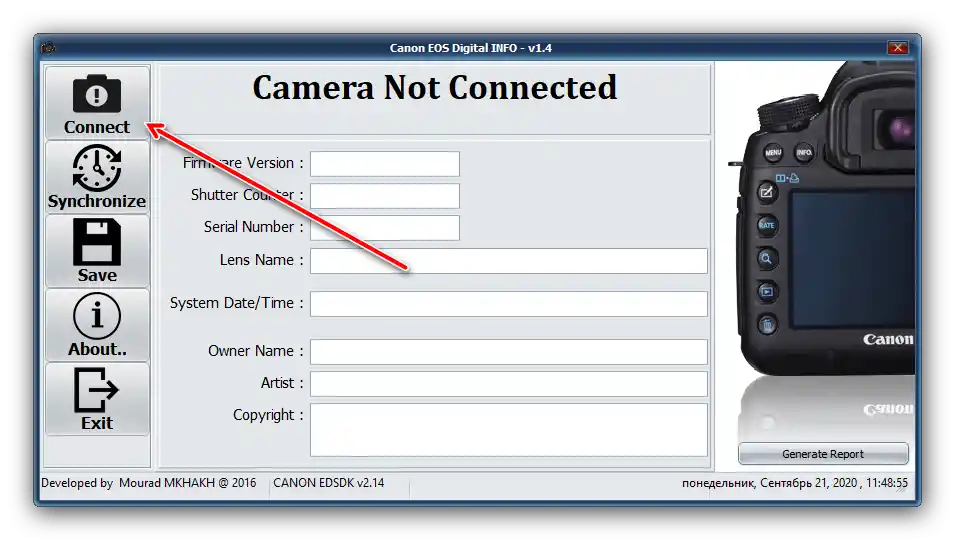Click the 'Firmware Version :' label
The image size is (955, 540).
[242, 163]
